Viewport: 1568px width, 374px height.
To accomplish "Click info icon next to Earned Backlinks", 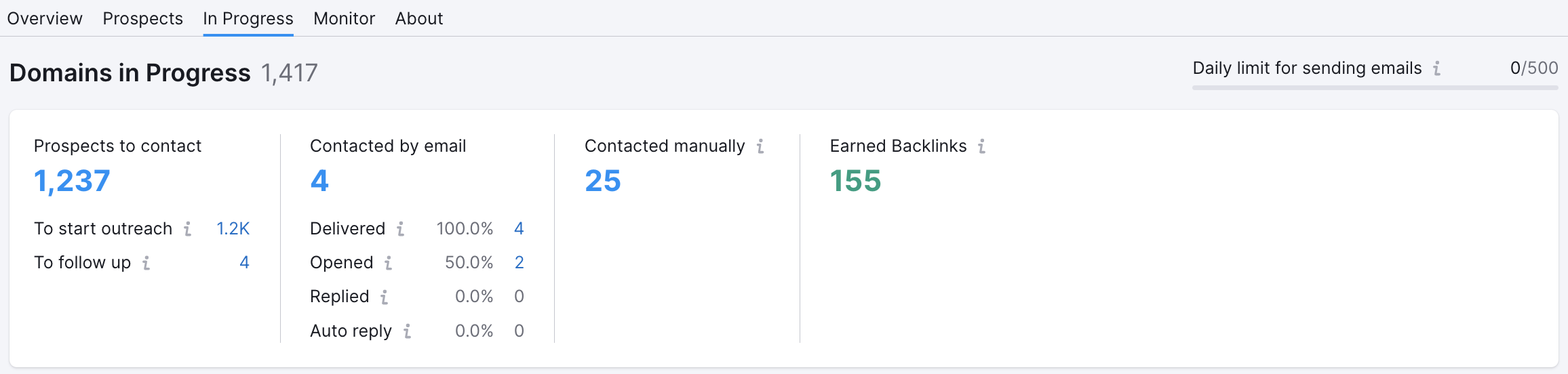I will 981,146.
